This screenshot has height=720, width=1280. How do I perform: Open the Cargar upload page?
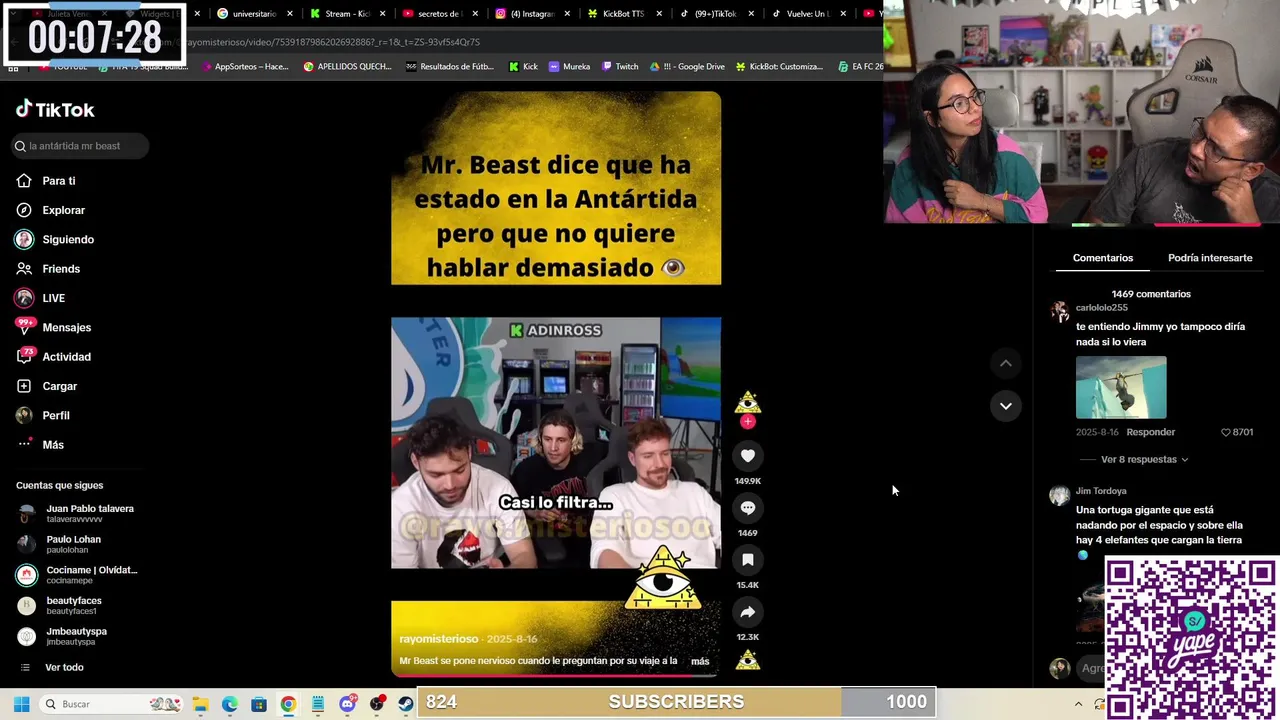click(46, 386)
